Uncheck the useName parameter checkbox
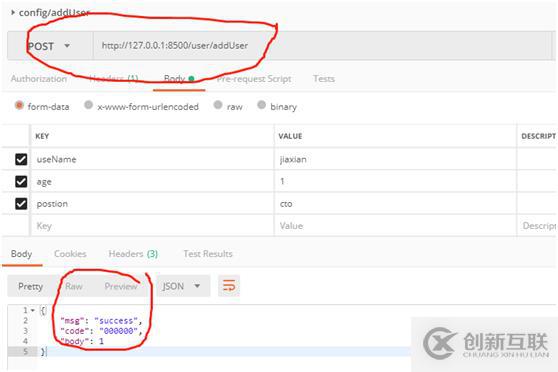The image size is (558, 372). pyautogui.click(x=21, y=159)
